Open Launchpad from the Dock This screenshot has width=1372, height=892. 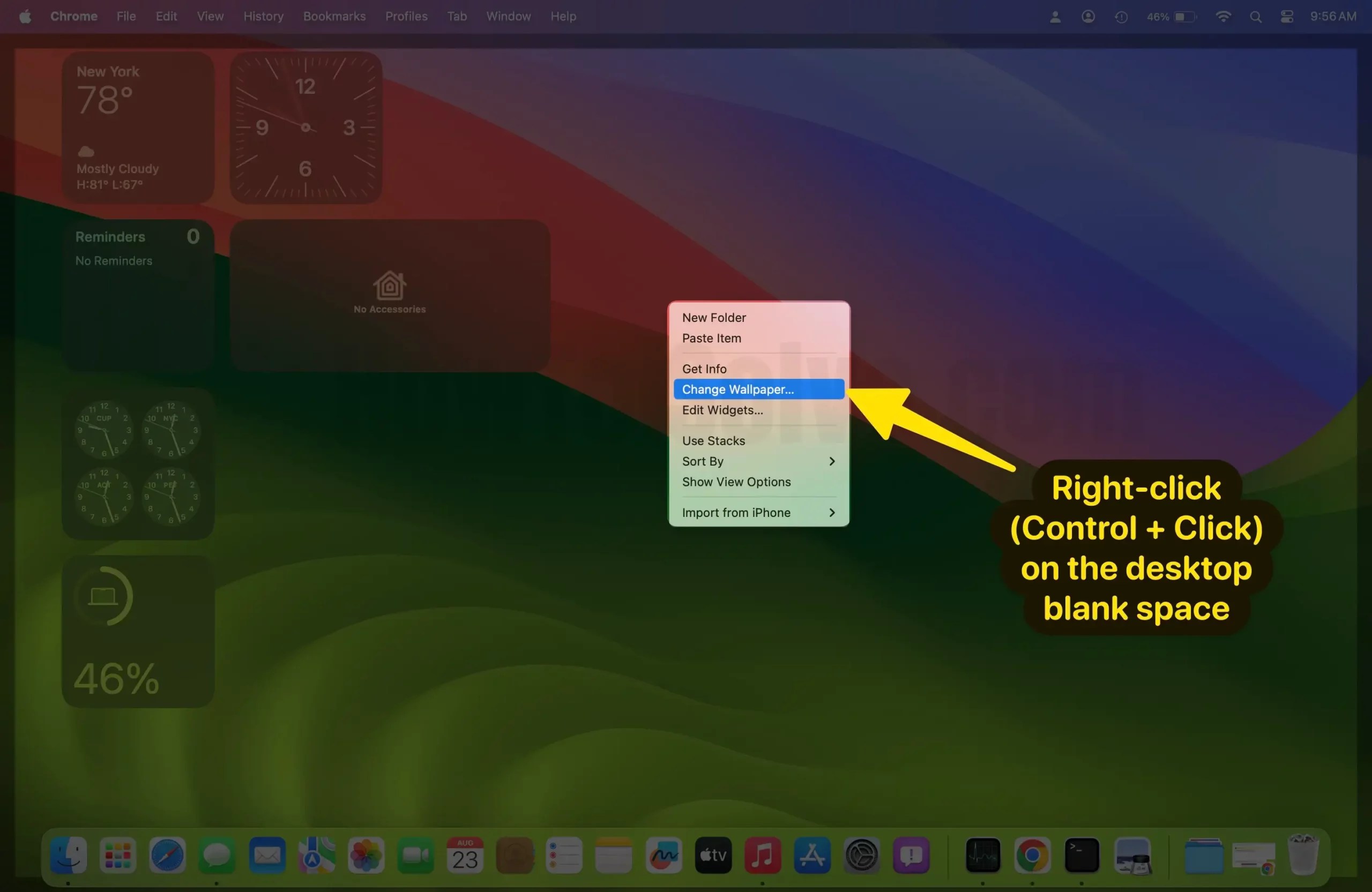pos(117,855)
